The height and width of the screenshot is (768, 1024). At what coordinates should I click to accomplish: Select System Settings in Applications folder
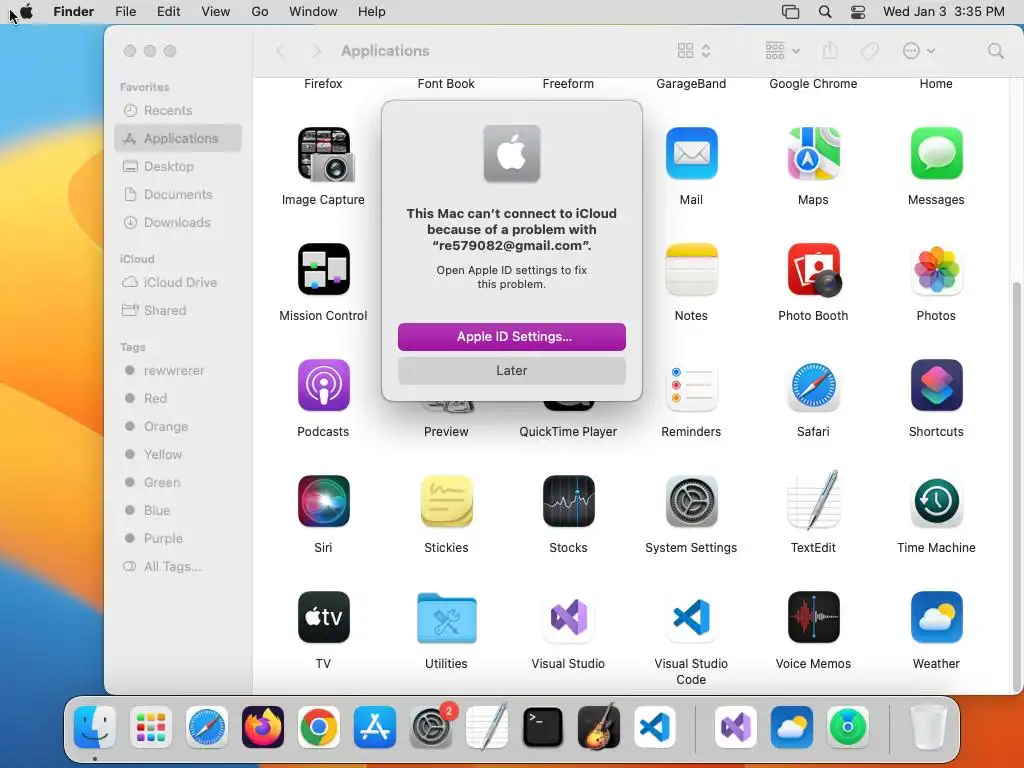[691, 501]
